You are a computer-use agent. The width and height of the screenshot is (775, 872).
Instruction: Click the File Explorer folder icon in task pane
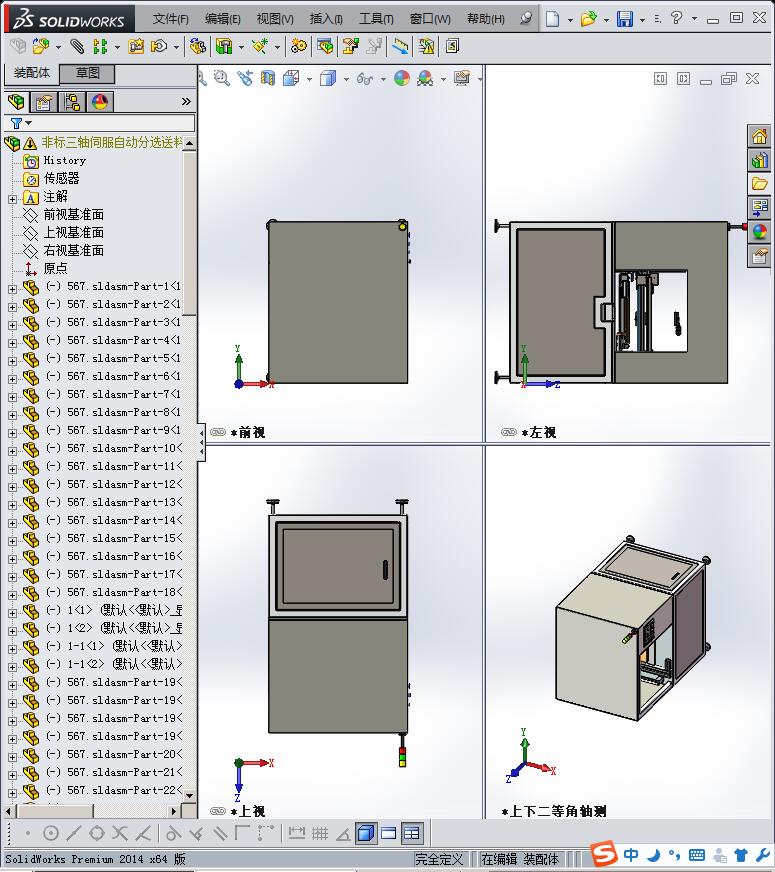pos(759,184)
